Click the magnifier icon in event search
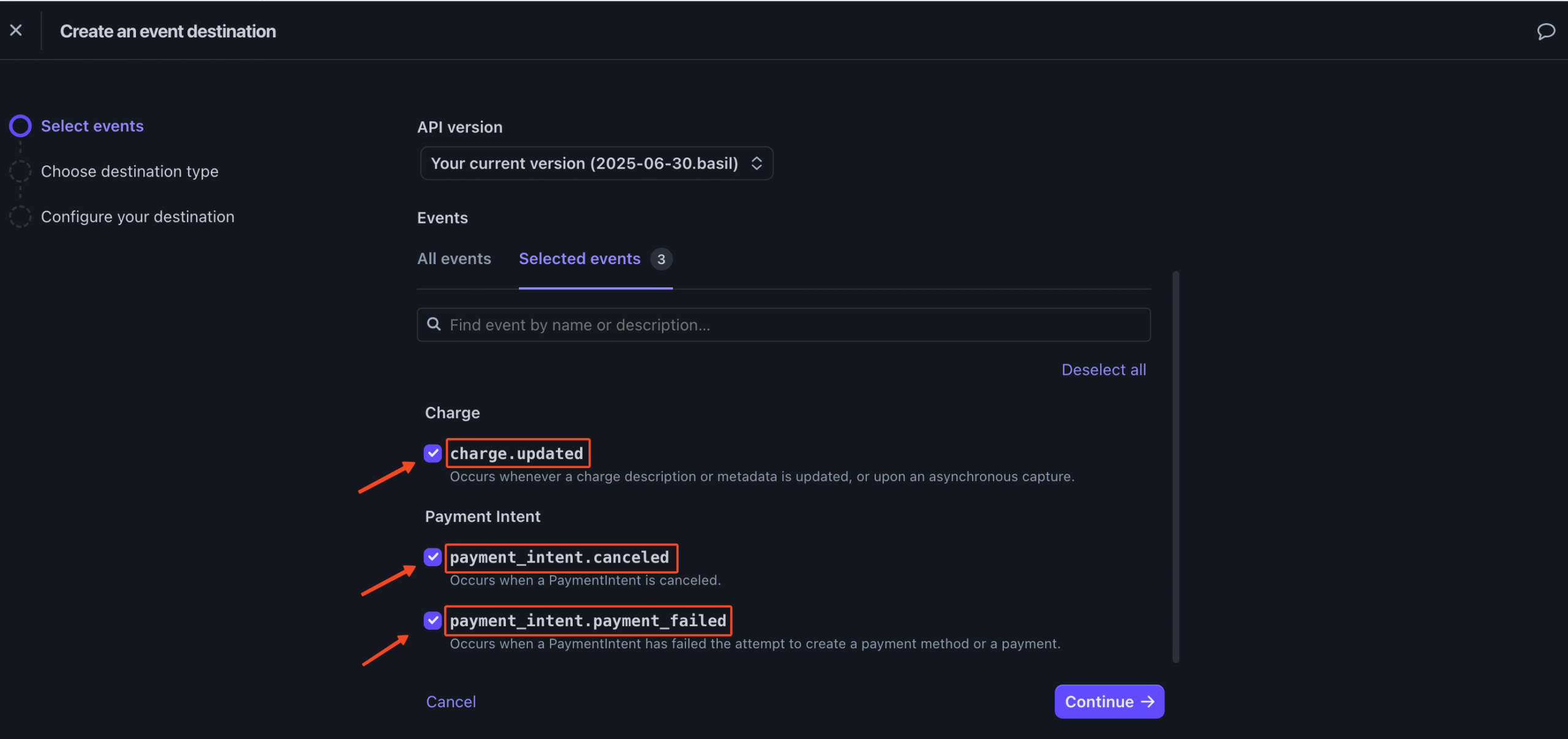Image resolution: width=1568 pixels, height=739 pixels. point(434,324)
